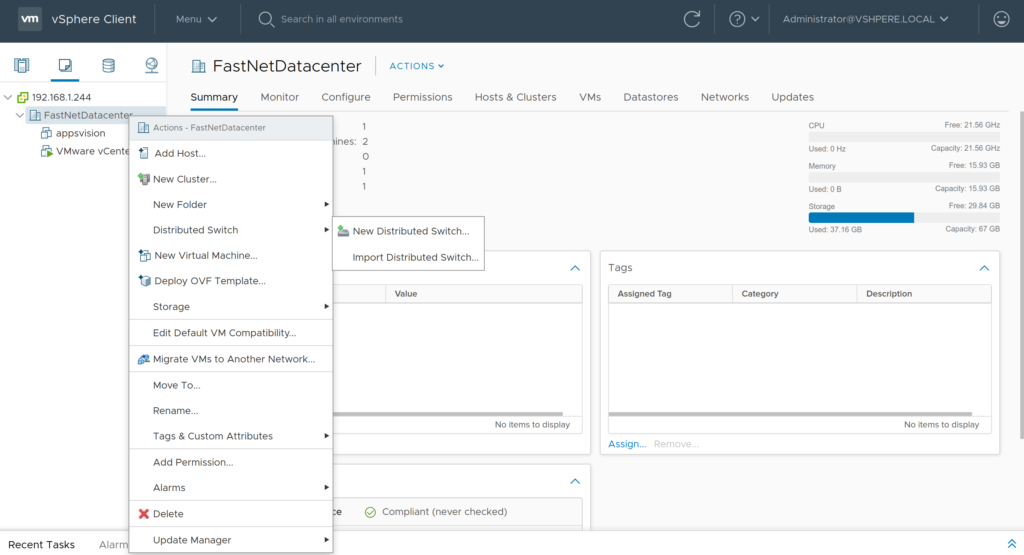Click the search magnifier icon
The image size is (1024, 555).
tap(265, 19)
